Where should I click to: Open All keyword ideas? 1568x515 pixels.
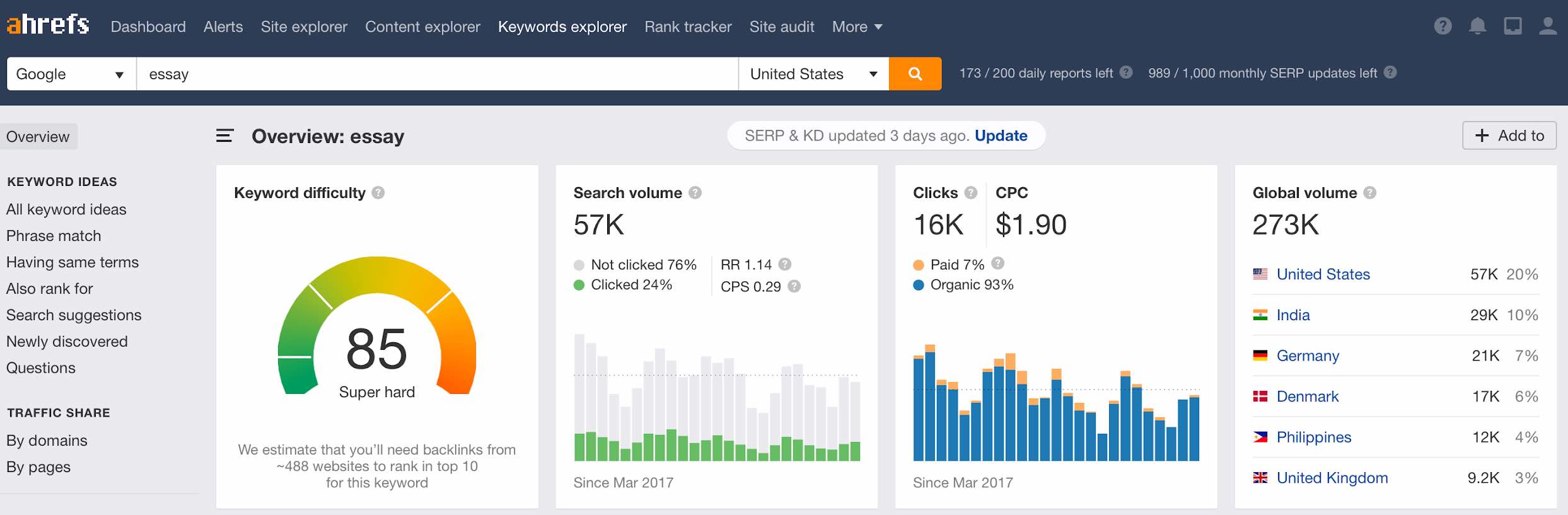coord(66,209)
